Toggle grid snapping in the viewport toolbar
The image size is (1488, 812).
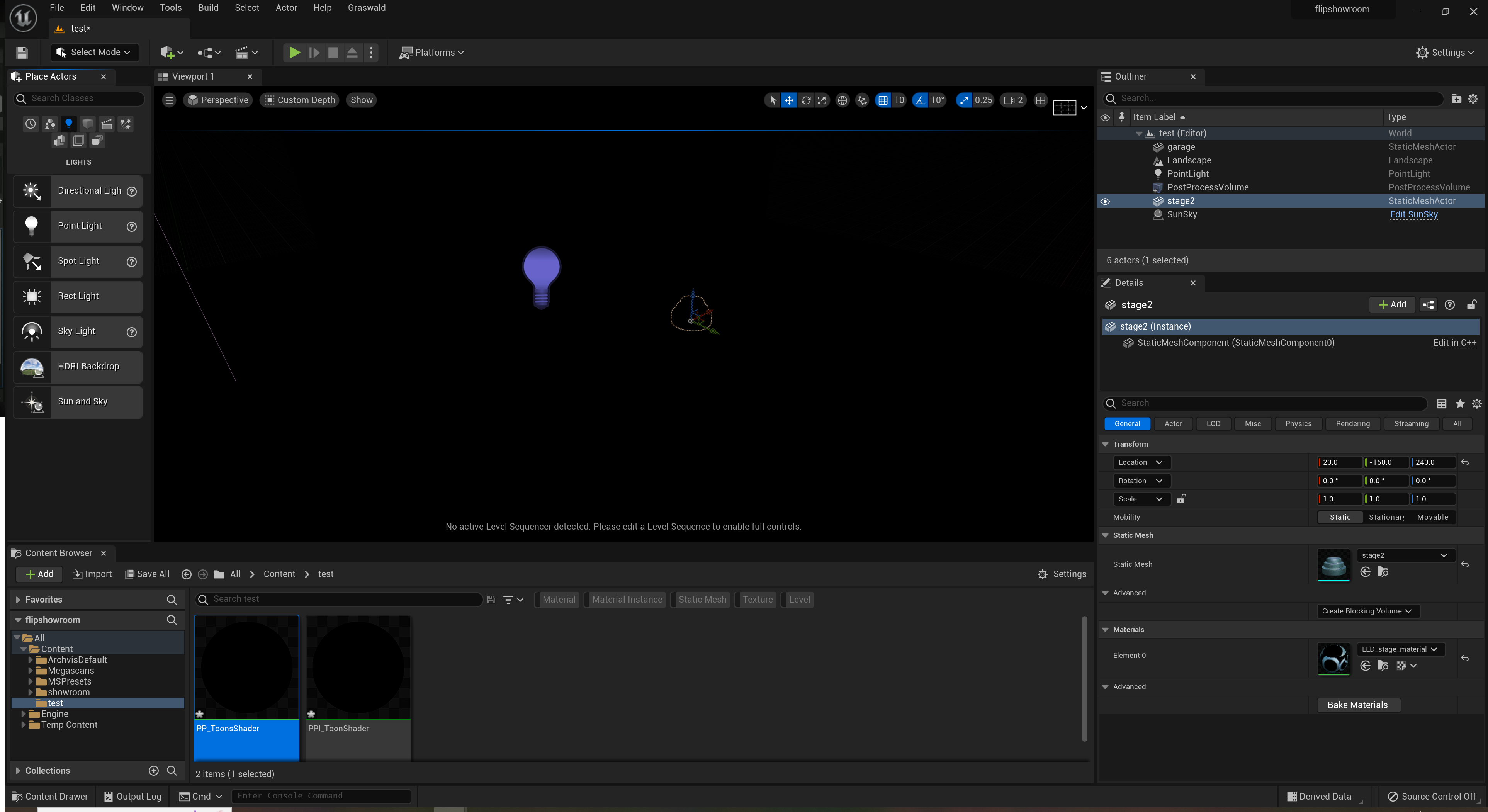[883, 100]
